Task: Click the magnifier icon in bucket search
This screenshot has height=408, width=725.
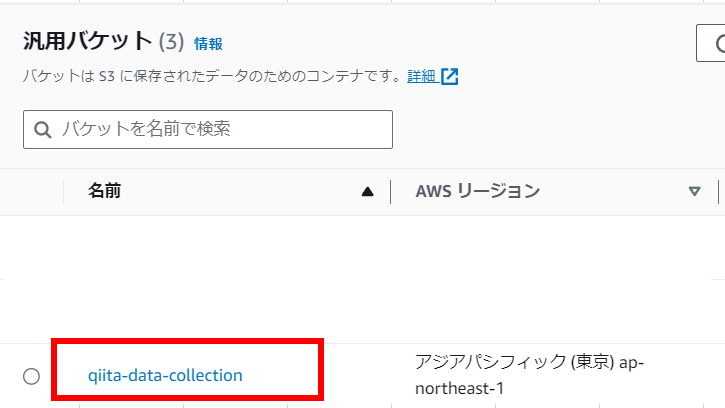Action: pos(43,130)
